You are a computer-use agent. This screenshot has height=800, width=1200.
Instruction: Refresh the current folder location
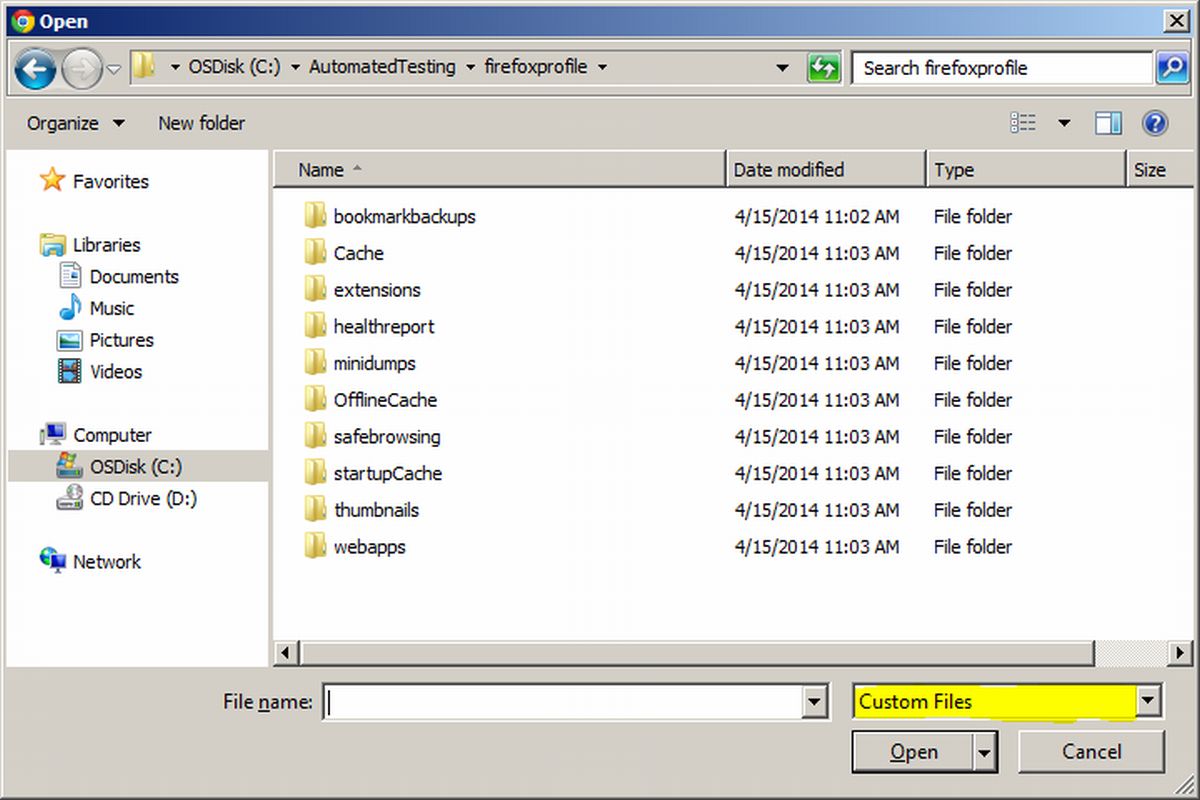pos(824,67)
